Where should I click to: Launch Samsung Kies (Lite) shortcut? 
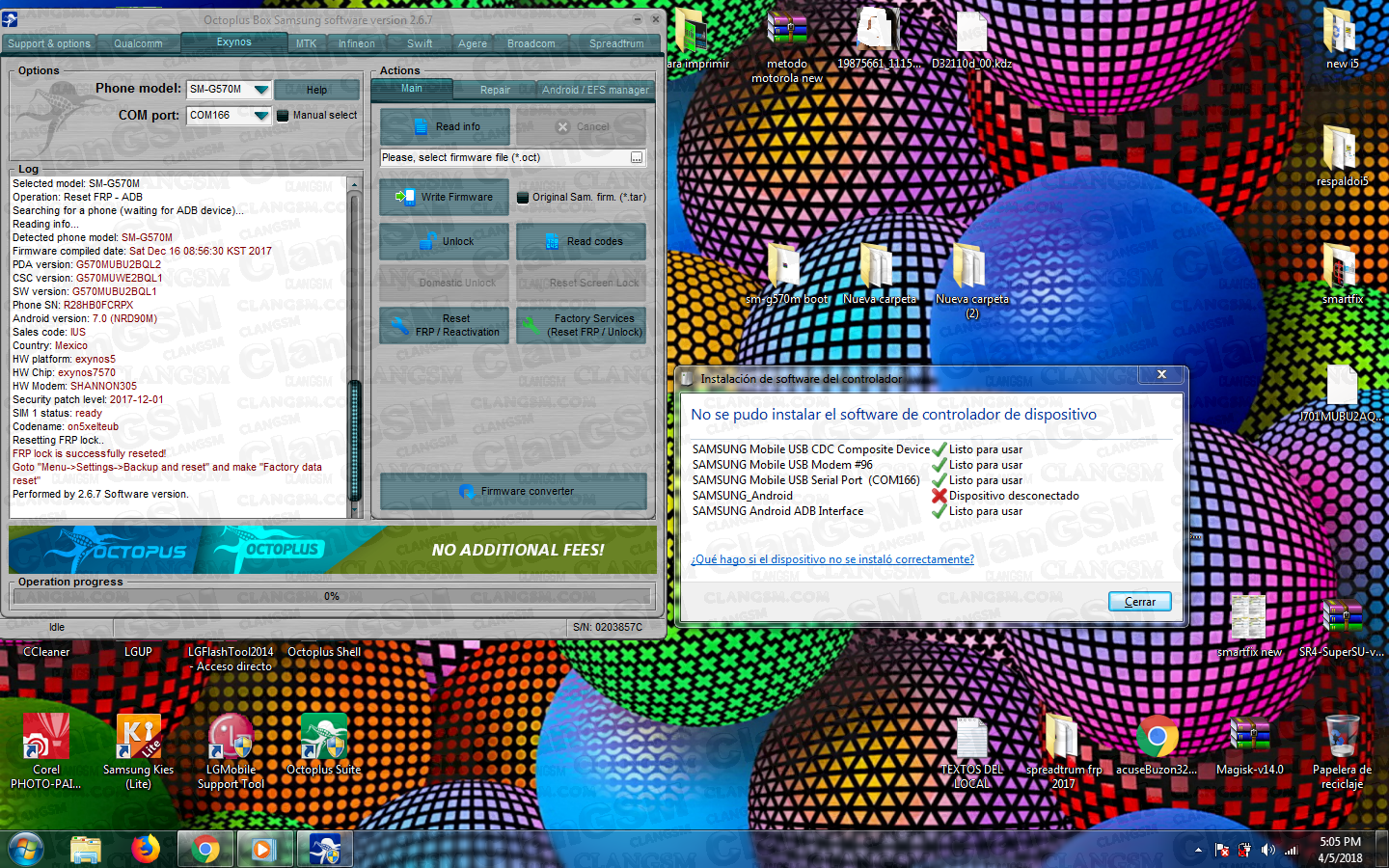139,751
